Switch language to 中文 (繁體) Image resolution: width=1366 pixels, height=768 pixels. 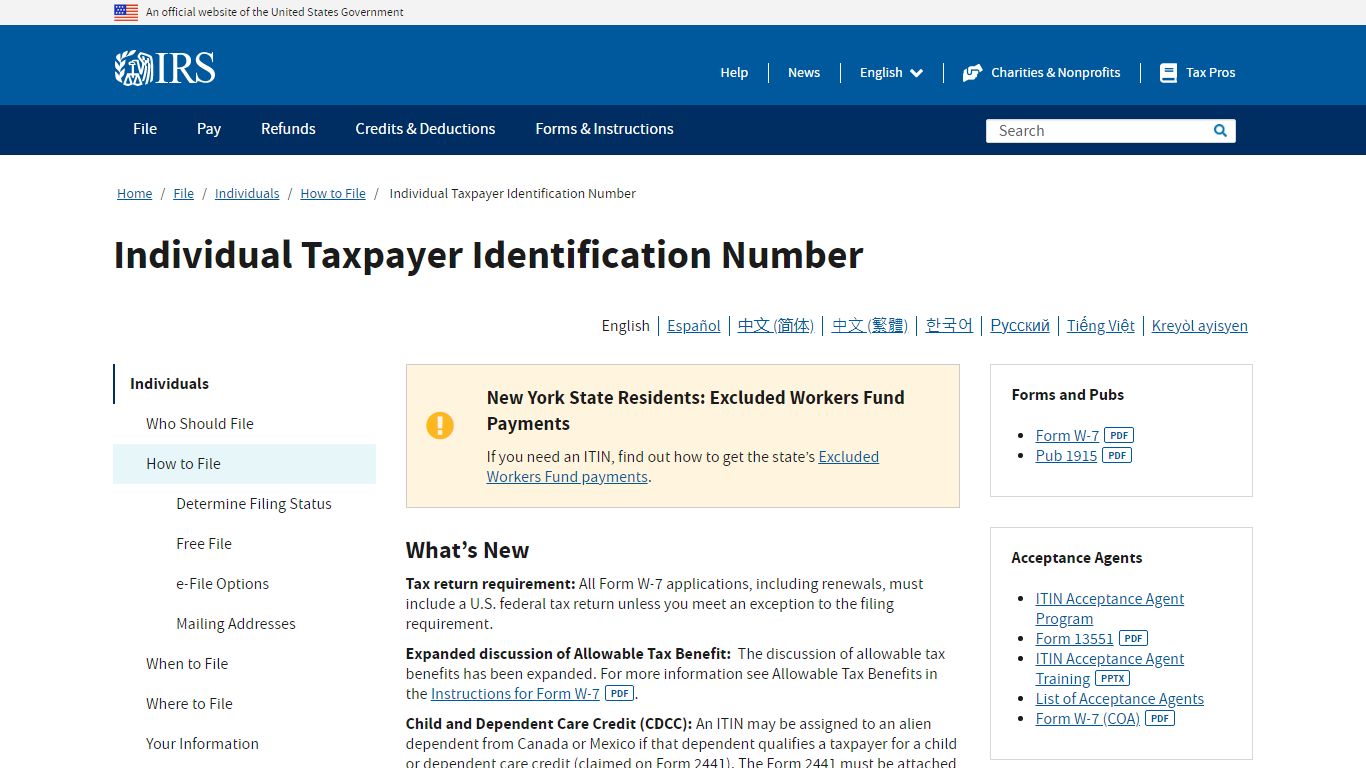click(x=869, y=326)
